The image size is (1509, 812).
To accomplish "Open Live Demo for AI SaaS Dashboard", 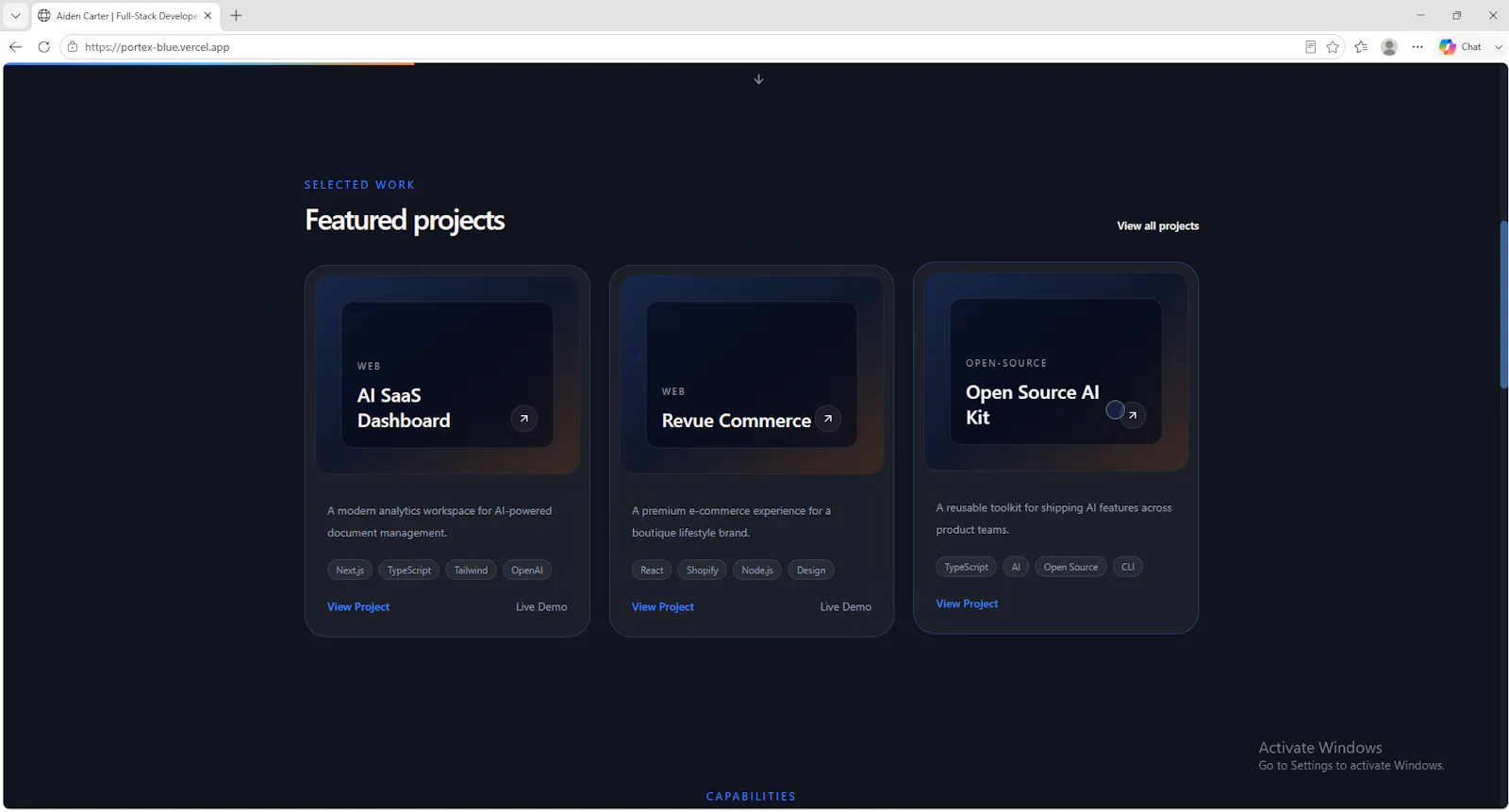I will click(541, 607).
